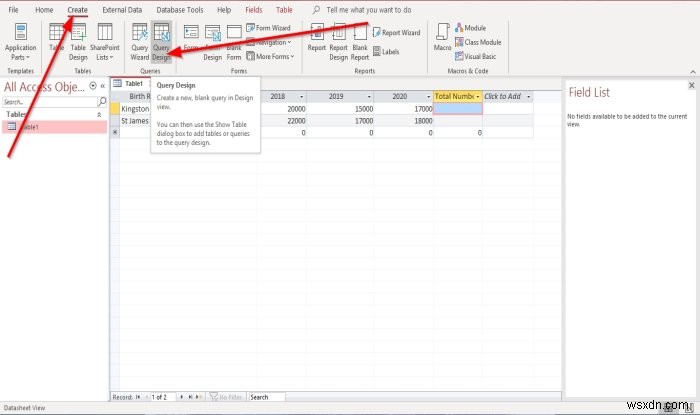Screen dimensions: 700x415
Task: Open the Click to Add dropdown
Action: (529, 96)
